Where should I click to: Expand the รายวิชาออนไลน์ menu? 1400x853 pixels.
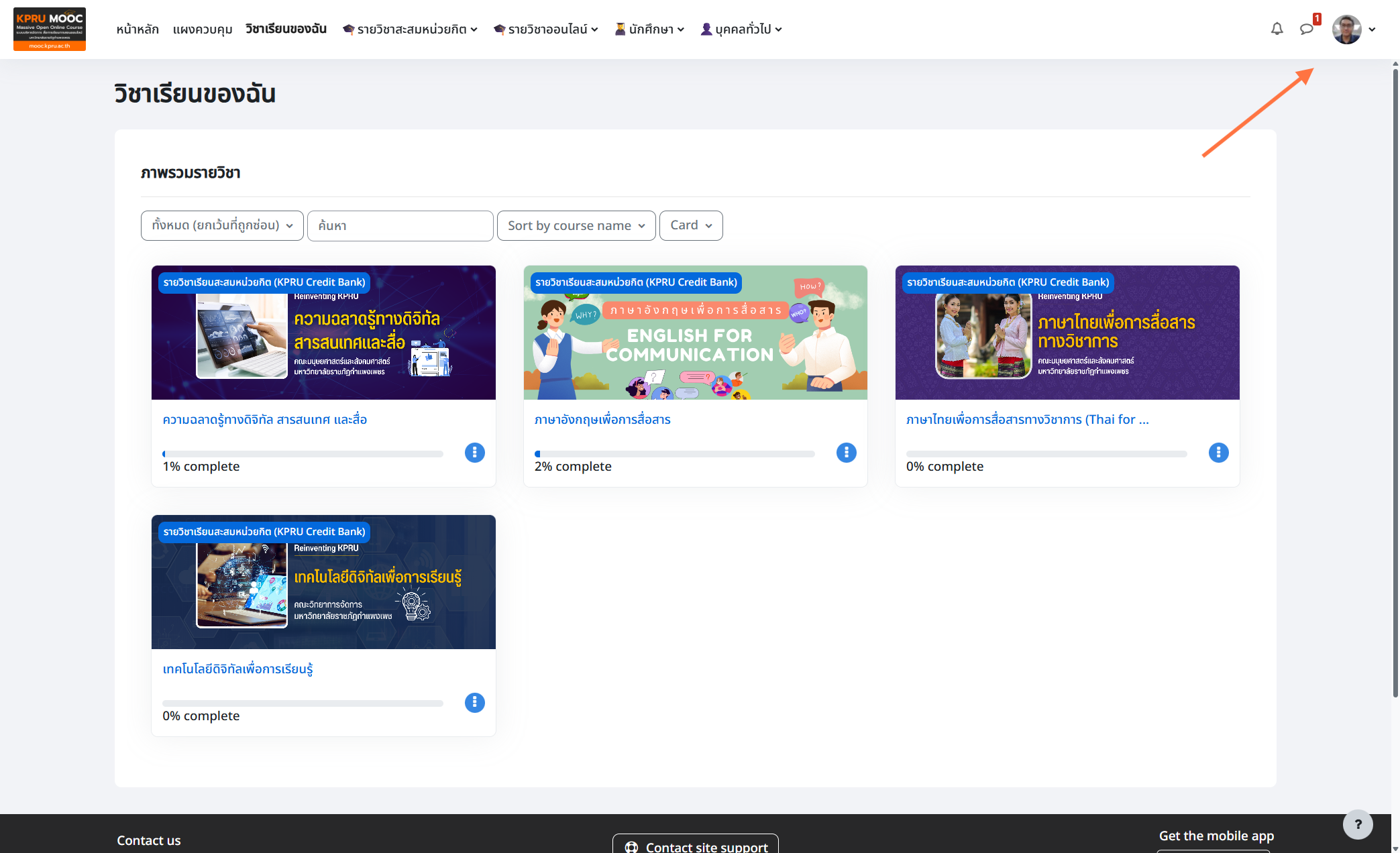545,29
